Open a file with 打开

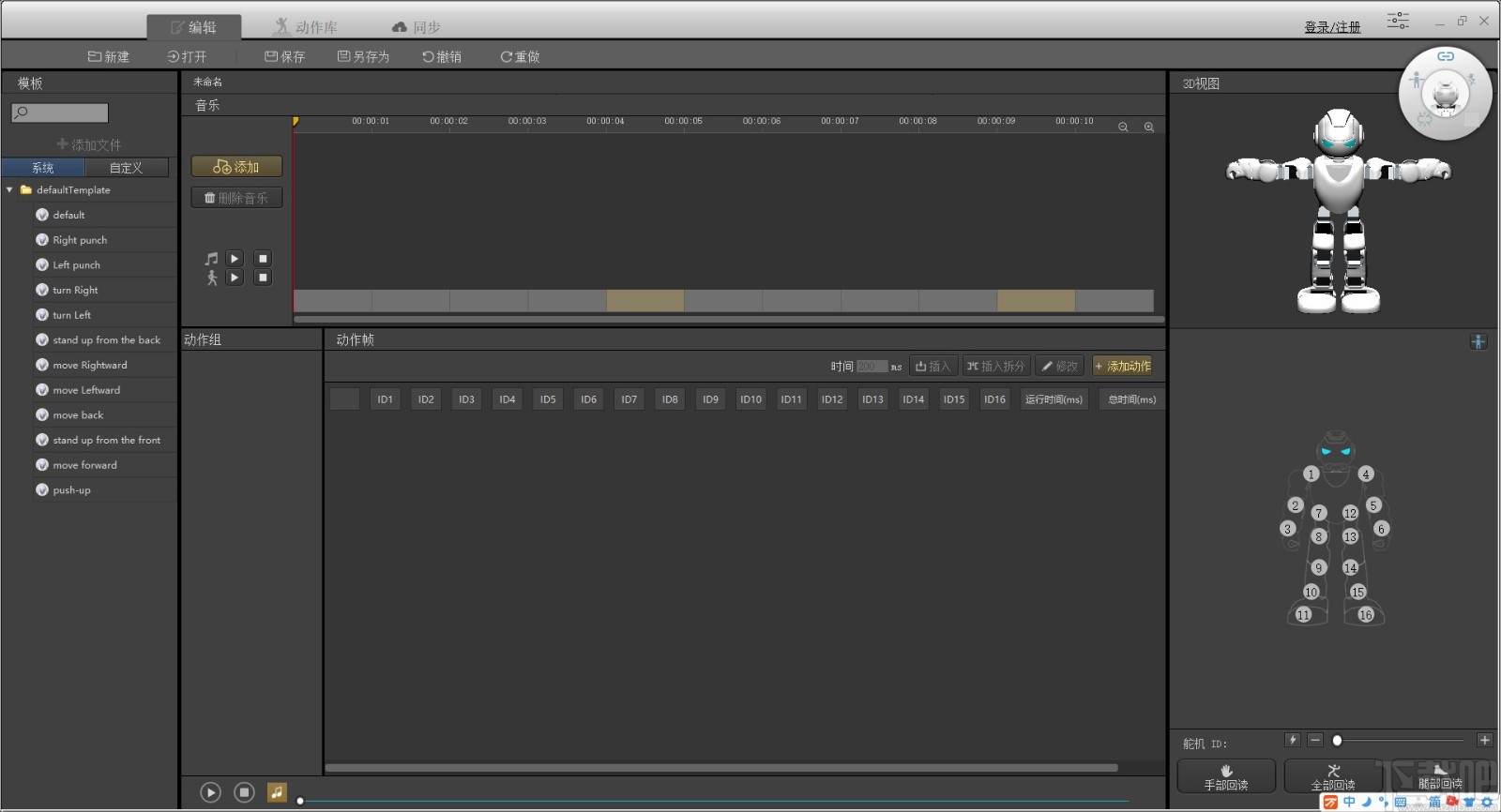tap(187, 56)
